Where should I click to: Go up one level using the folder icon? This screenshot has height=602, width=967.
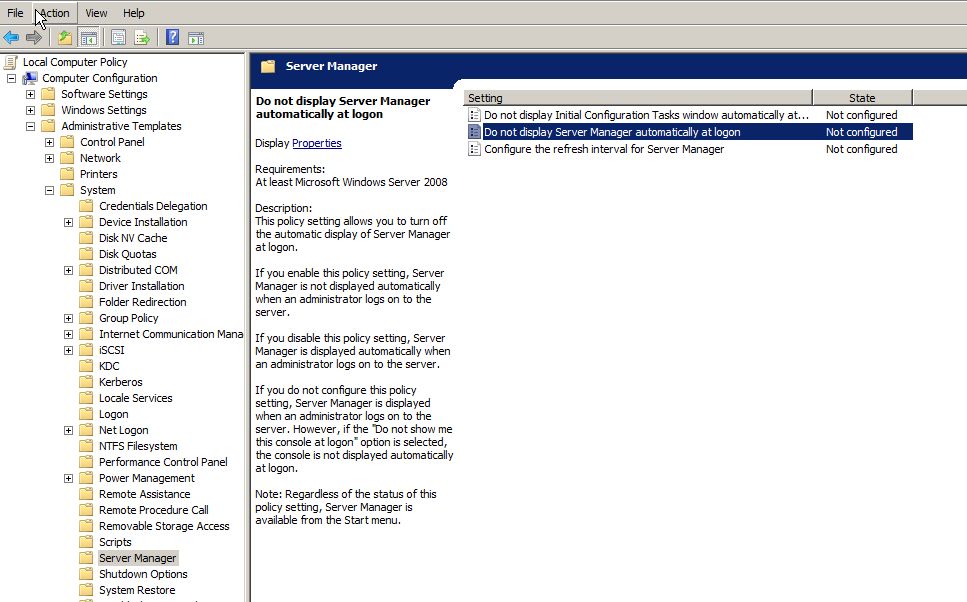[x=65, y=38]
